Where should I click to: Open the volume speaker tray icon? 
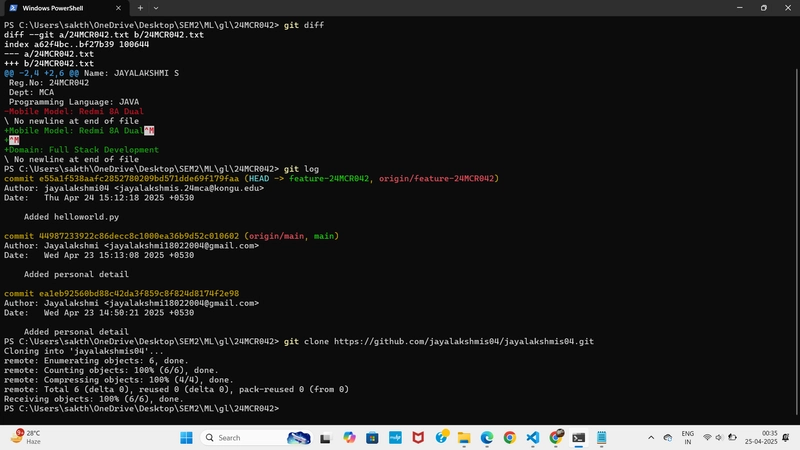(719, 438)
